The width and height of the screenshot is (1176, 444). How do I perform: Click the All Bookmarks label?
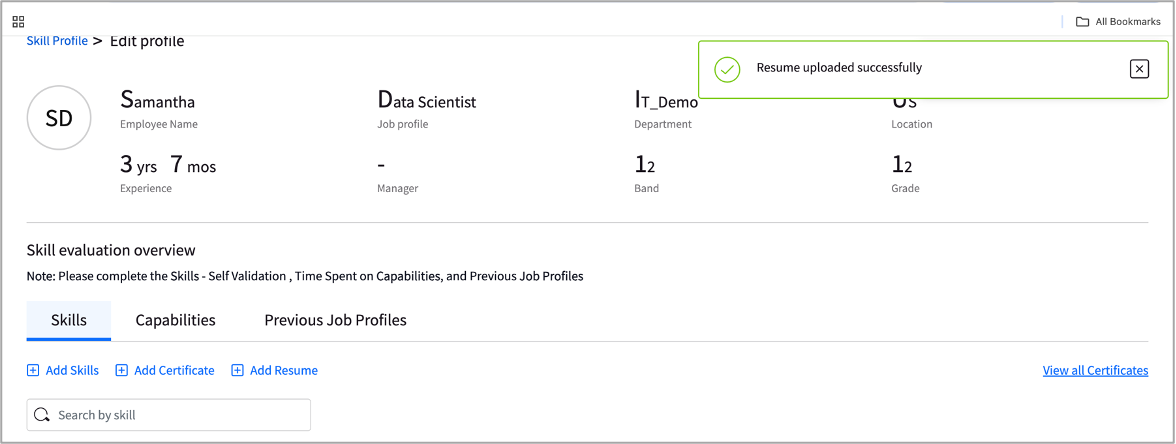click(1128, 22)
